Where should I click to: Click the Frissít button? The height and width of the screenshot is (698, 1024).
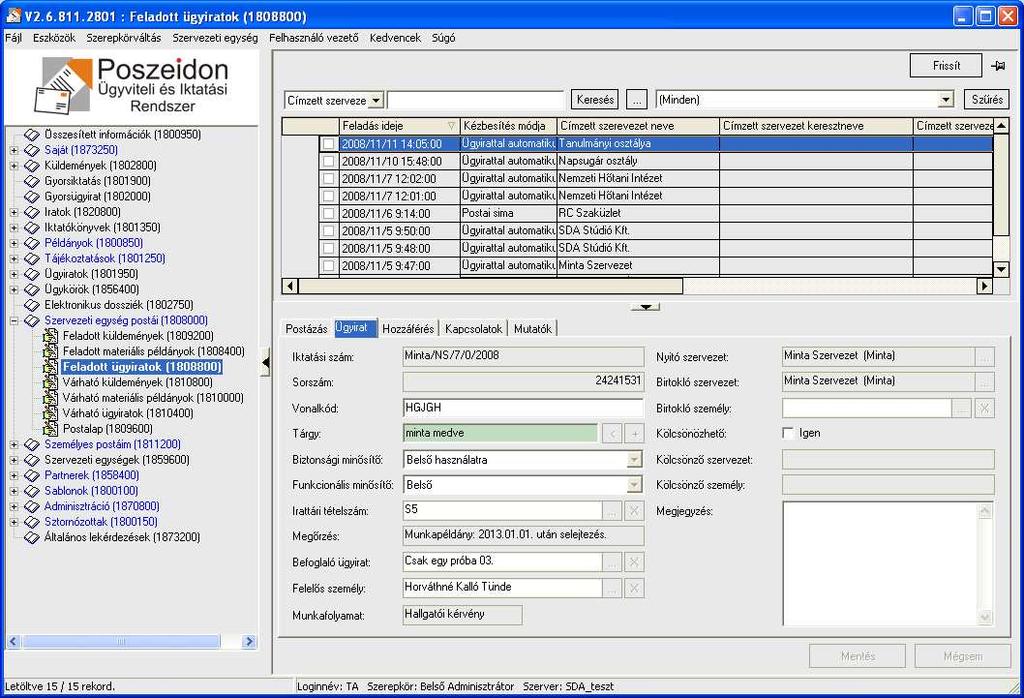946,65
